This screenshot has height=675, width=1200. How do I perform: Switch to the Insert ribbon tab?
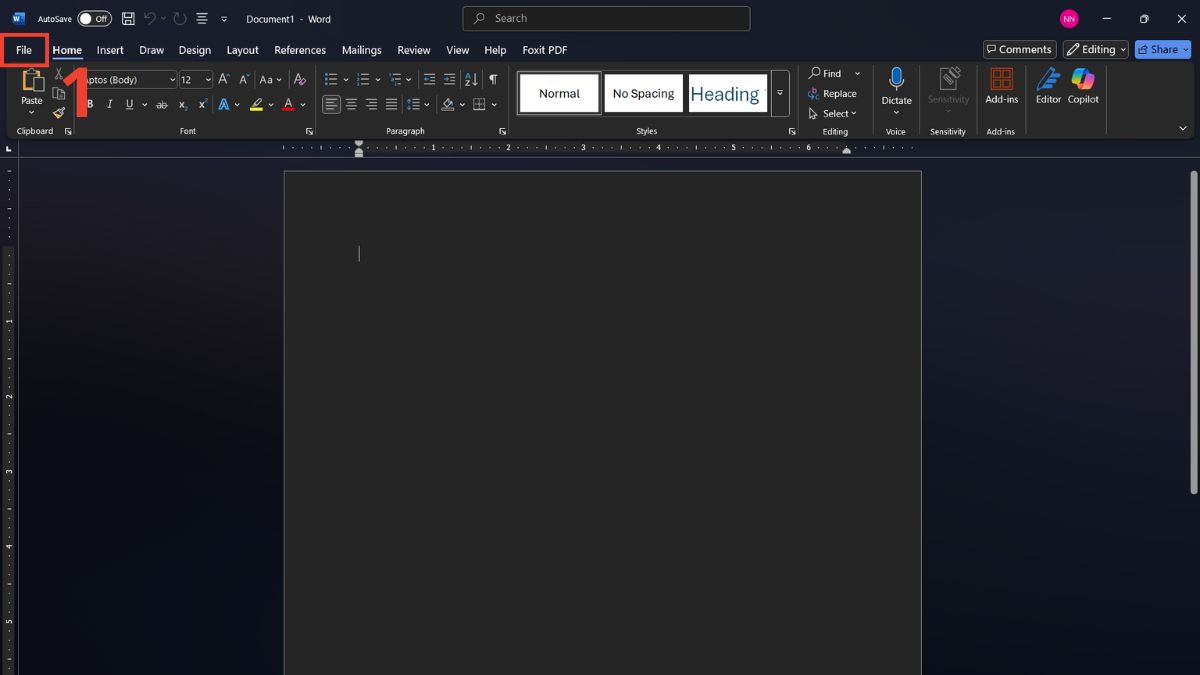coord(110,49)
